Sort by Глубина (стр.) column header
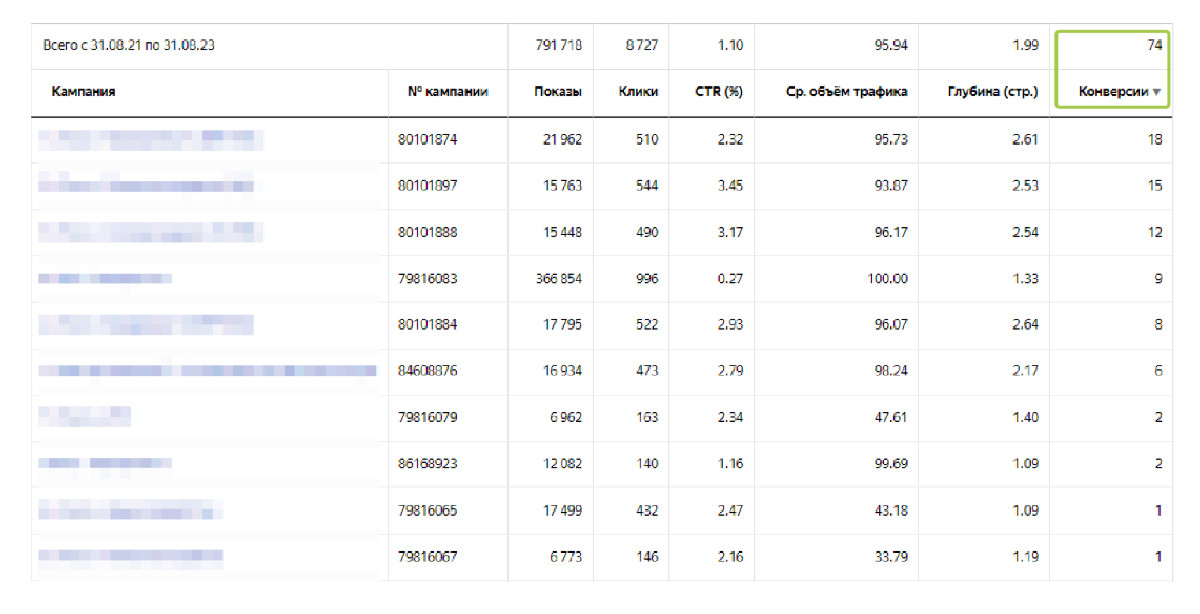Viewport: 1200px width, 614px height. pyautogui.click(x=992, y=92)
